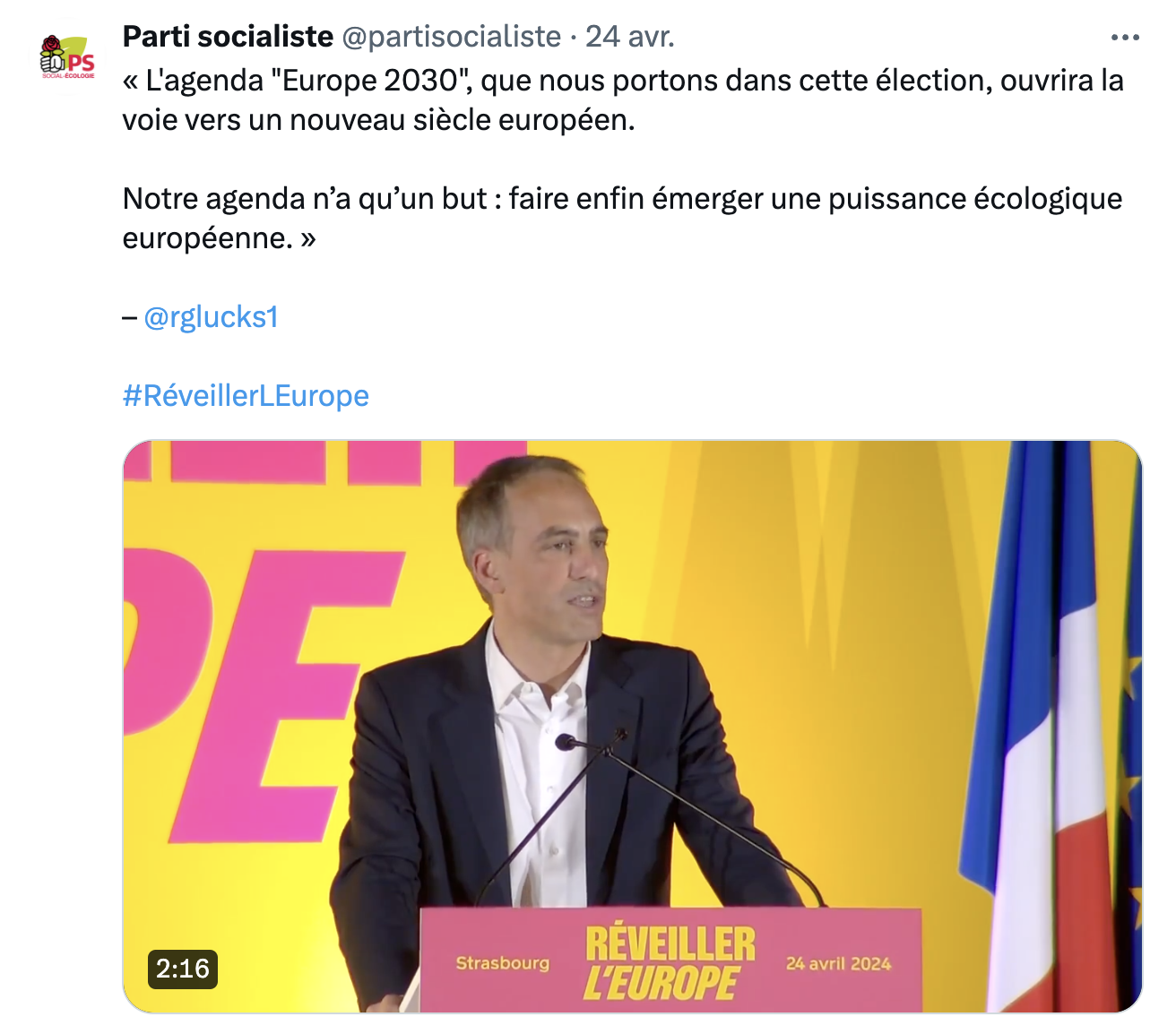Click the tweet paragraph about the Europe 2030 agenda
This screenshot has width=1176, height=1034.
coord(622,99)
